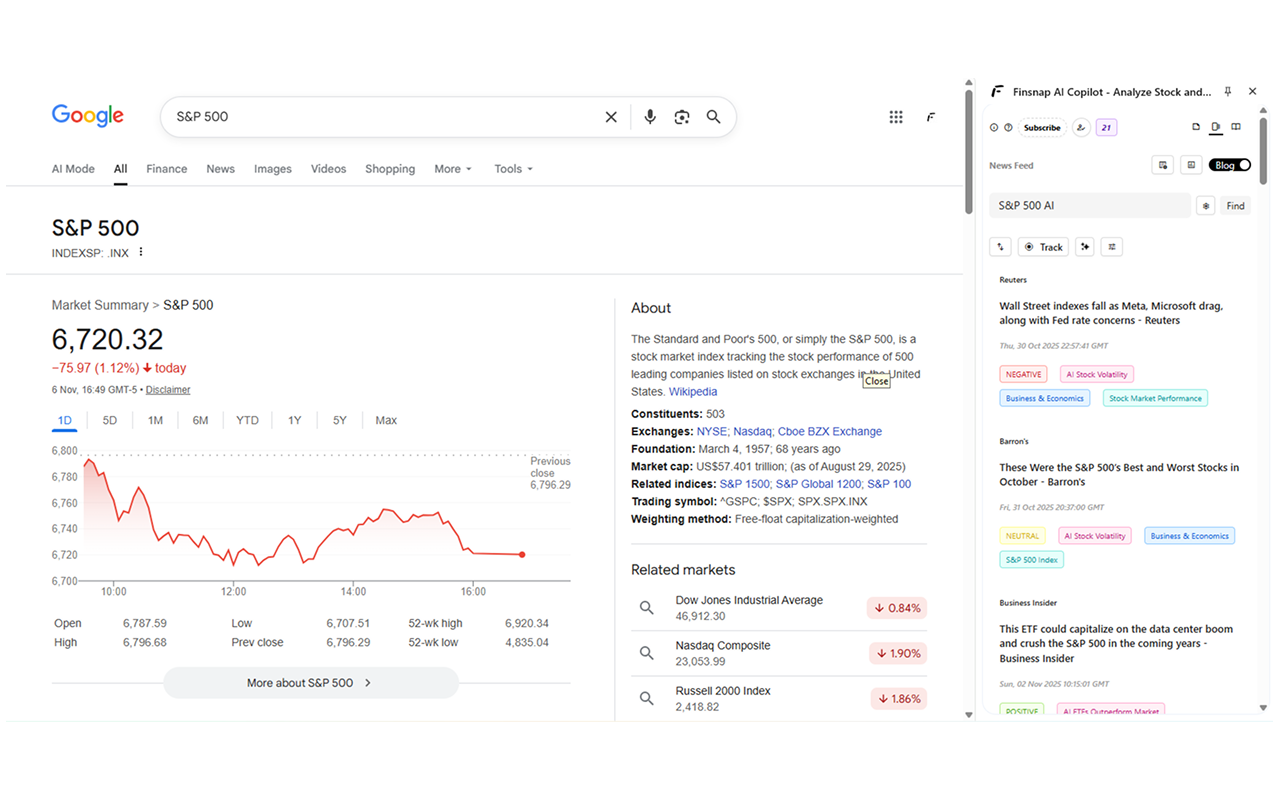Viewport: 1280px width, 800px height.
Task: Open the Reuters Wall Street indexes fall article
Action: click(x=1111, y=313)
